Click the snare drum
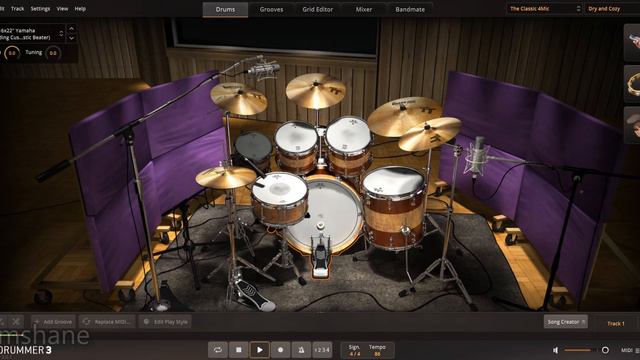The width and height of the screenshot is (640, 360). 280,198
